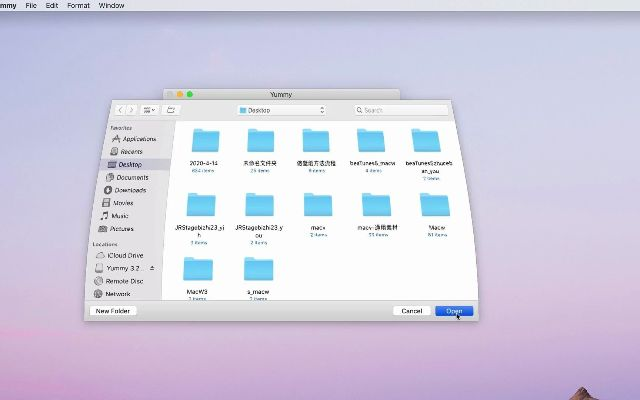640x400 pixels.
Task: Click the Applications sidebar item
Action: click(138, 139)
